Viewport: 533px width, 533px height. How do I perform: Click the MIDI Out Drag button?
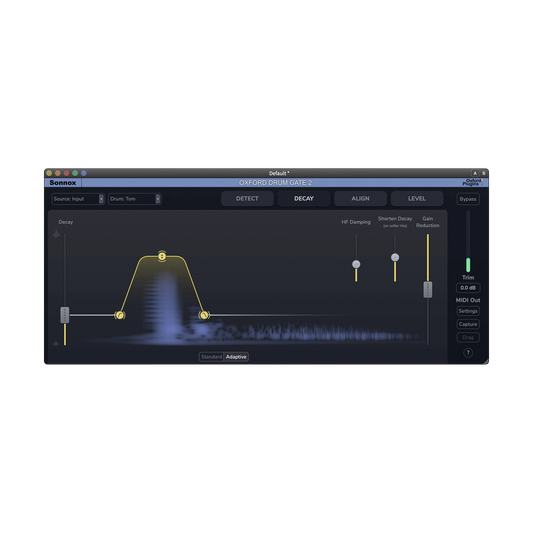point(468,337)
